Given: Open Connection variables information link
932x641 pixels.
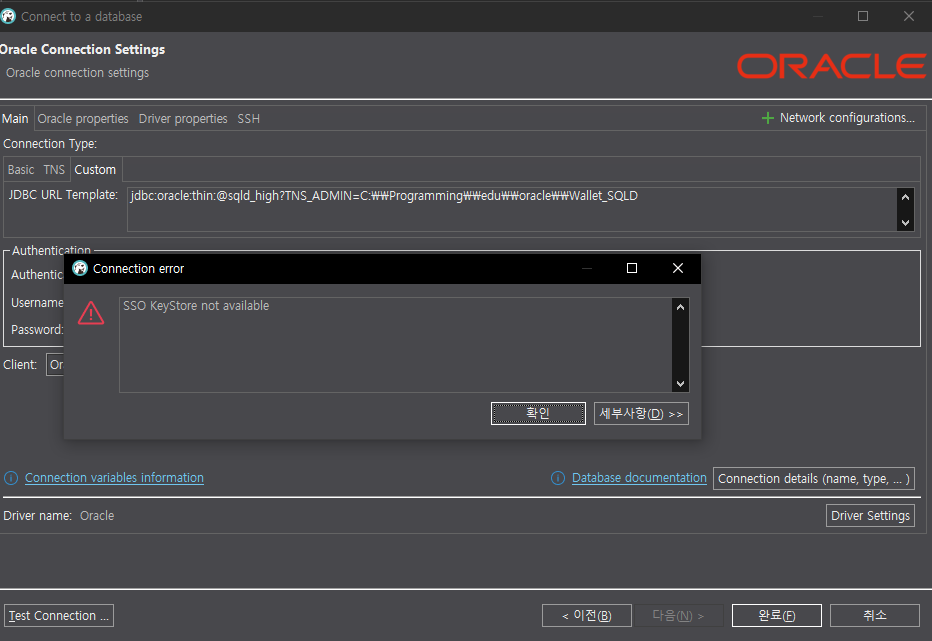Looking at the screenshot, I should click(114, 478).
